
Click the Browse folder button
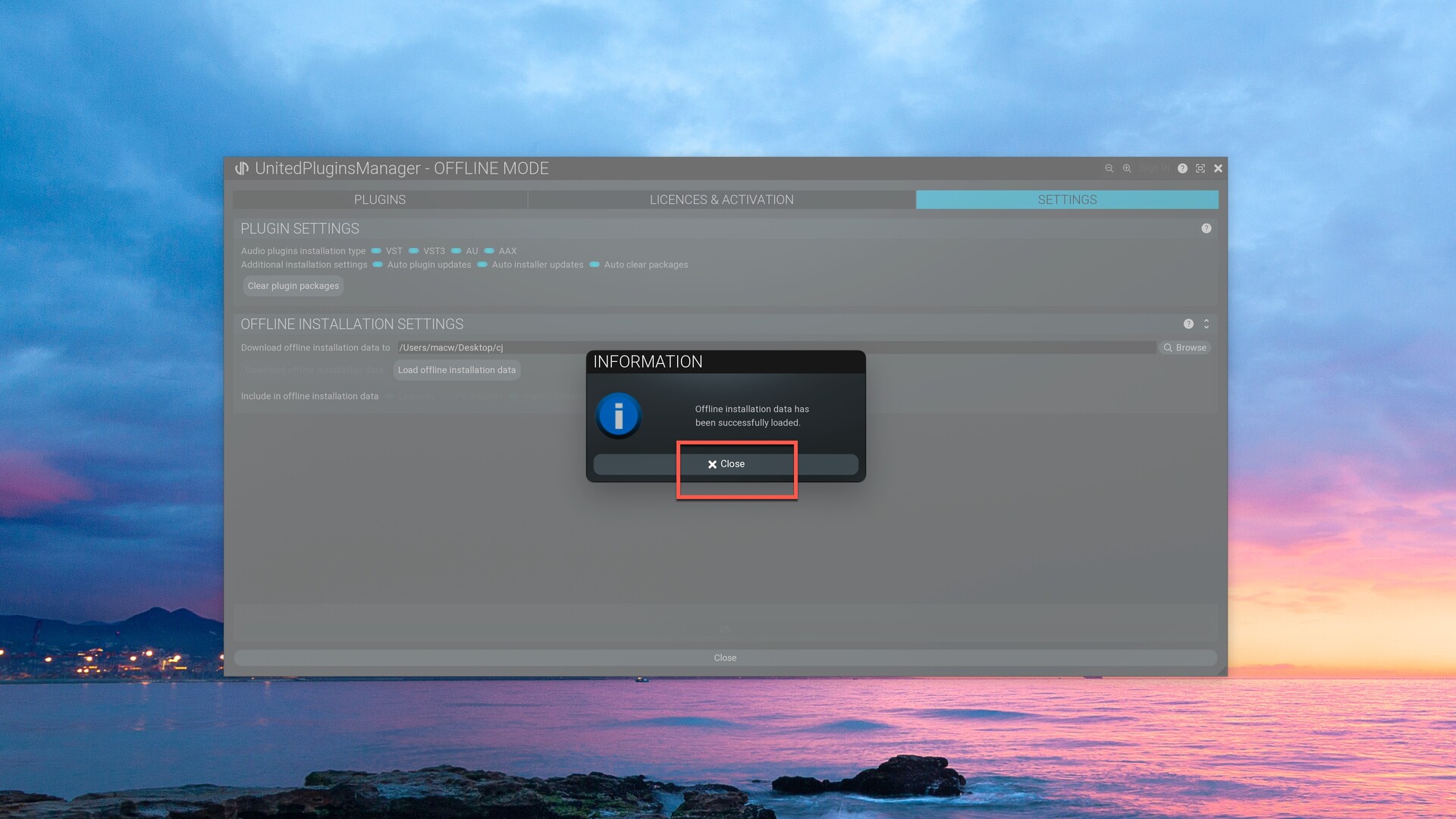click(x=1185, y=347)
